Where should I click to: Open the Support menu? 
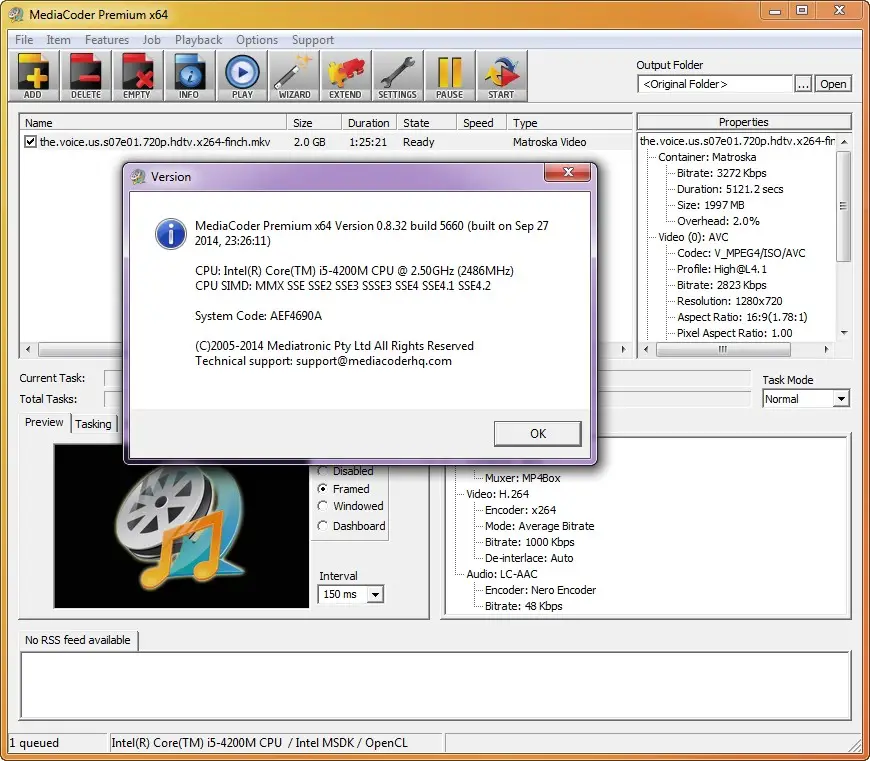pos(313,40)
